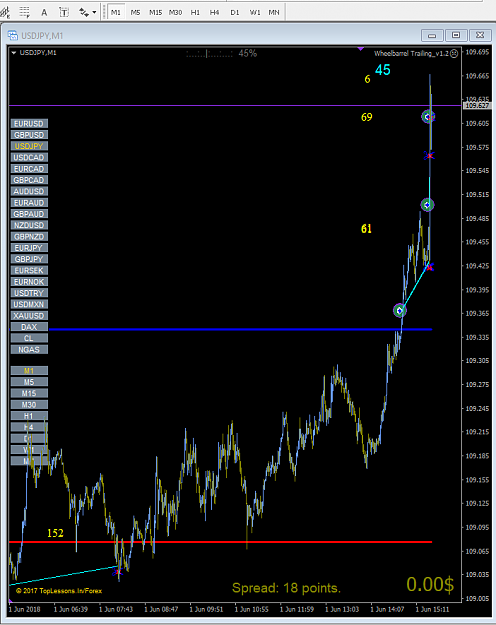This screenshot has height=625, width=496.
Task: Select USDMXN on the chart panel
Action: [x=29, y=304]
